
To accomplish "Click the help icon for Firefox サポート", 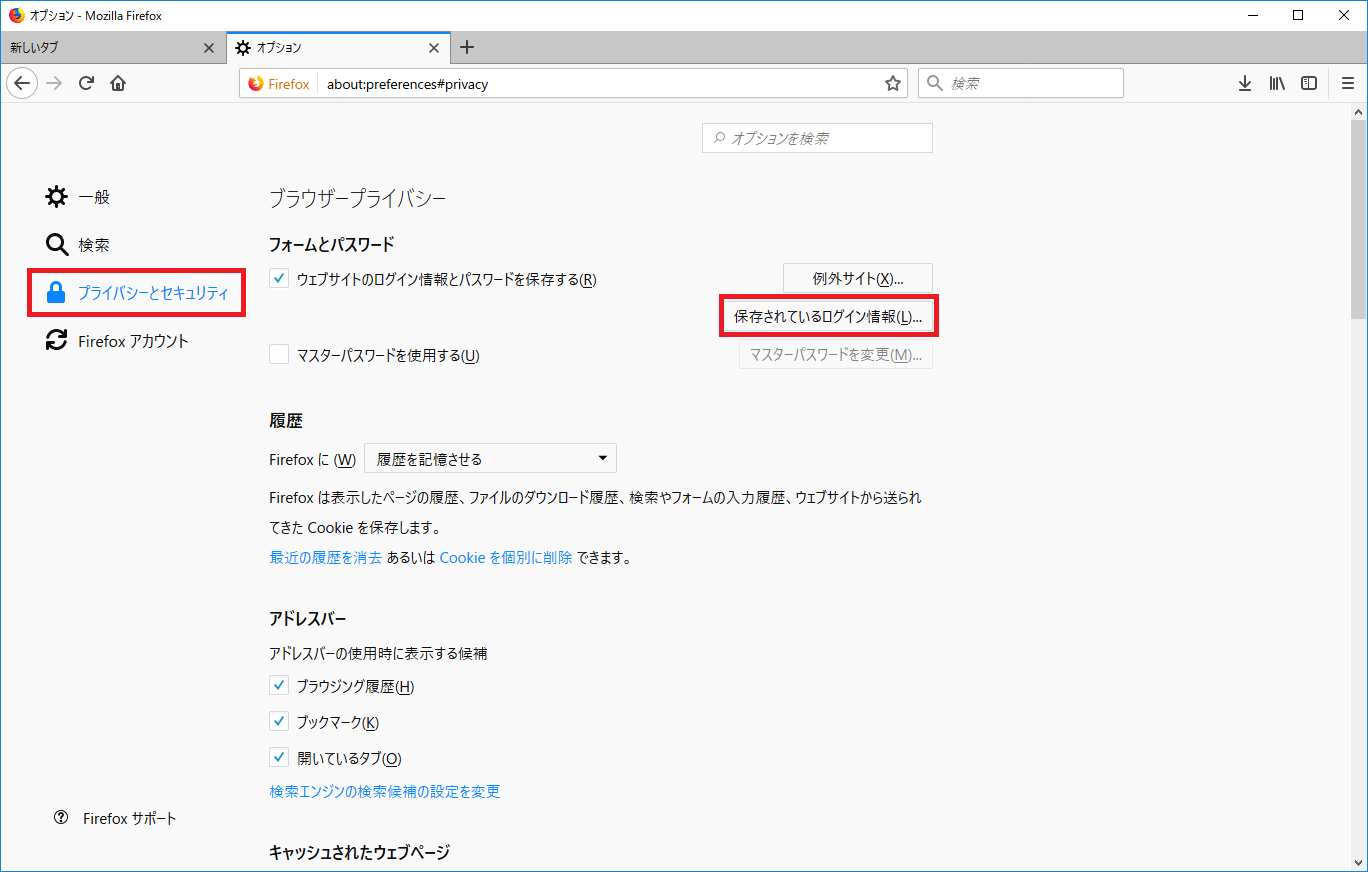I will 61,818.
